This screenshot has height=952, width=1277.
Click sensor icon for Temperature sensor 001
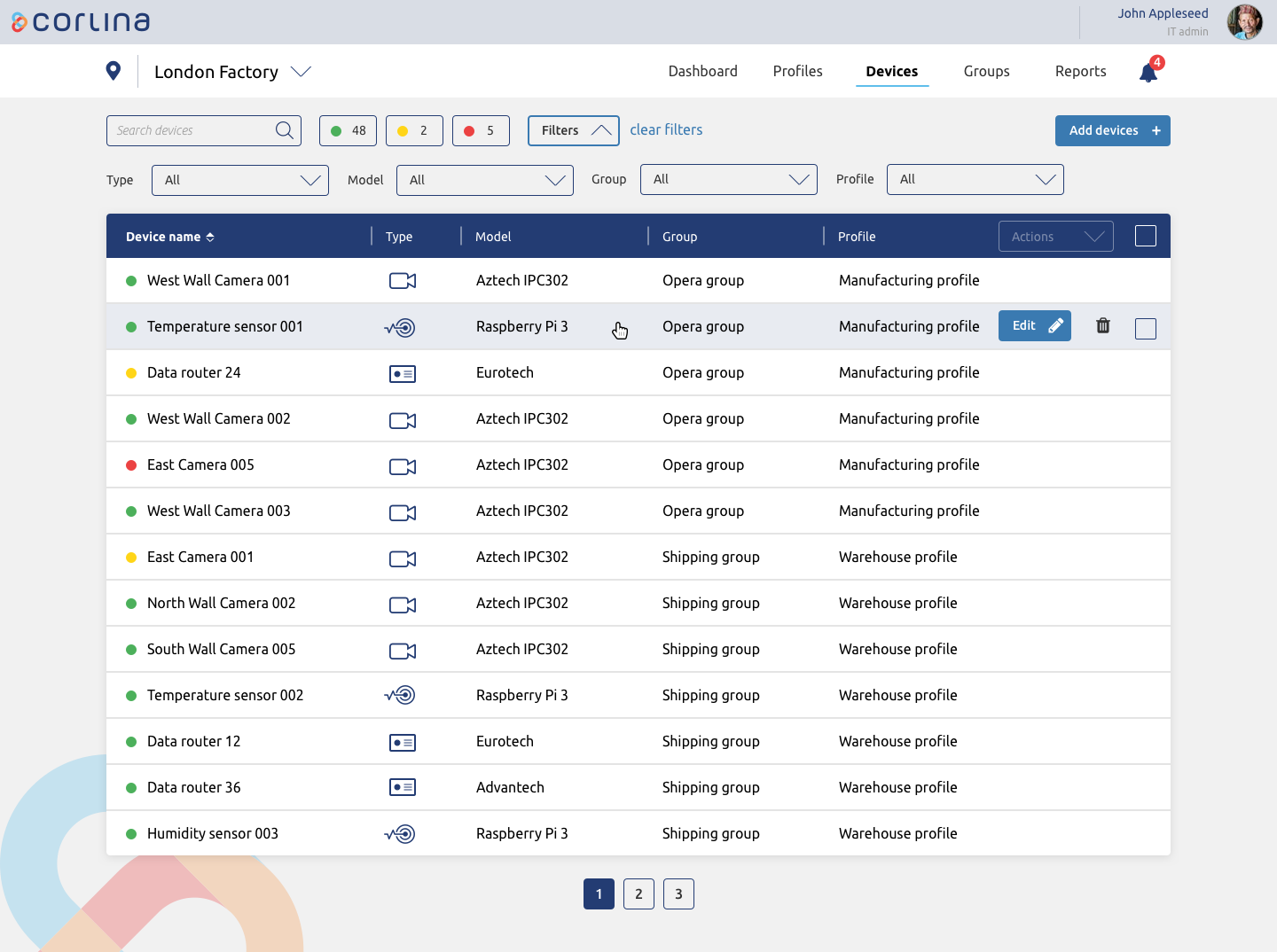(x=400, y=327)
